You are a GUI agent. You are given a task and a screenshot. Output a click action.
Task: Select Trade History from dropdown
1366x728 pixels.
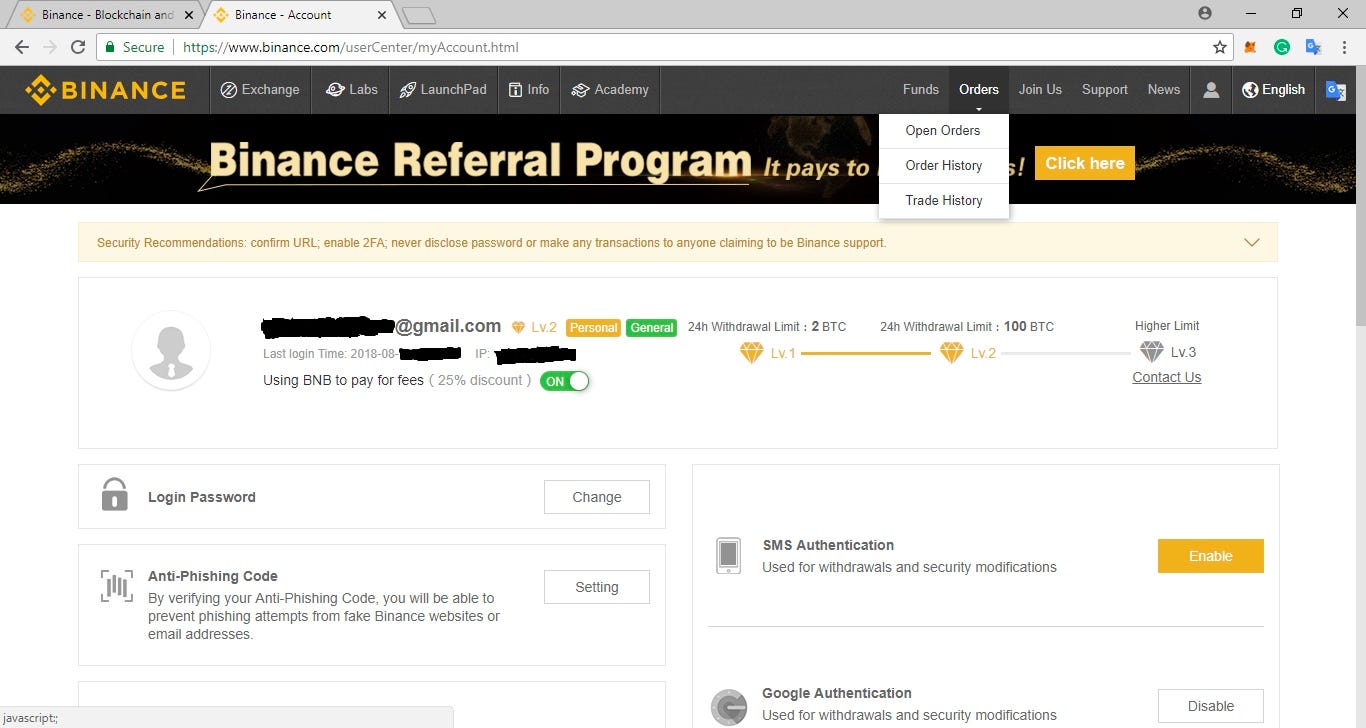pos(943,200)
